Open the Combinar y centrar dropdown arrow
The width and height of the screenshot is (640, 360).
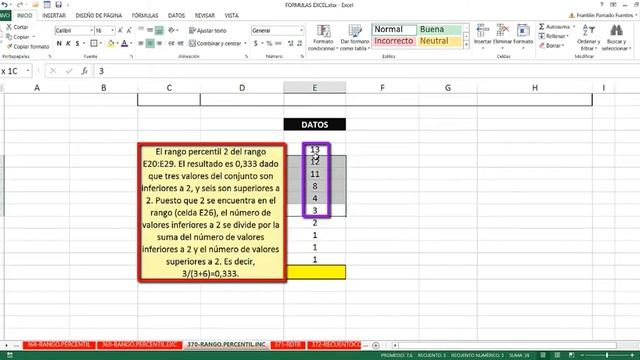click(245, 43)
